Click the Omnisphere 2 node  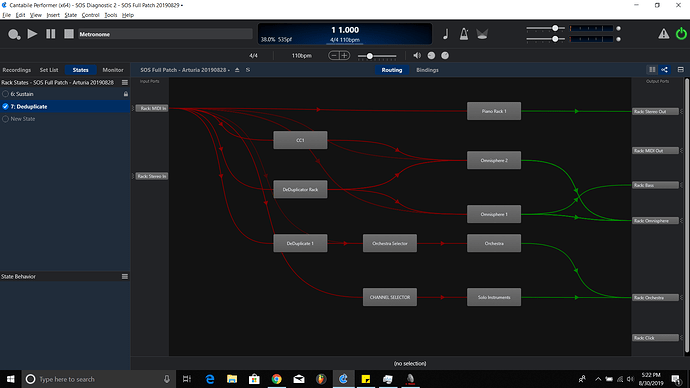coord(494,161)
